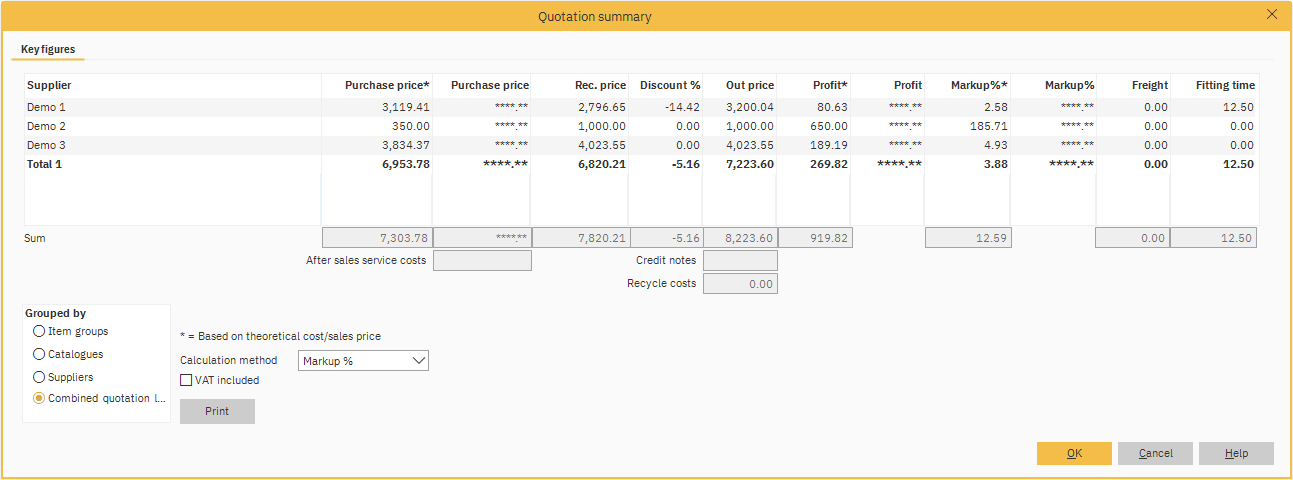Open Help for this dialog
The width and height of the screenshot is (1293, 480).
[1236, 453]
